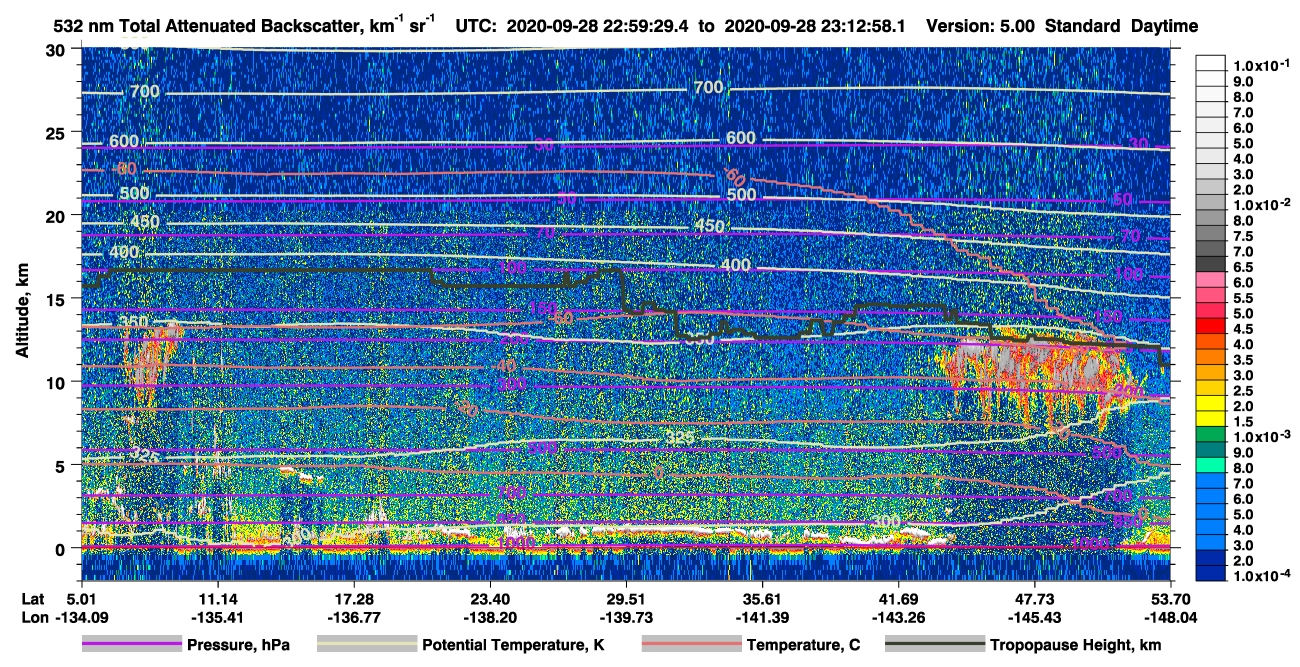Click the "532 nm Total Attenuated Backscatter" plot title
This screenshot has width=1300, height=667.
coord(244,24)
